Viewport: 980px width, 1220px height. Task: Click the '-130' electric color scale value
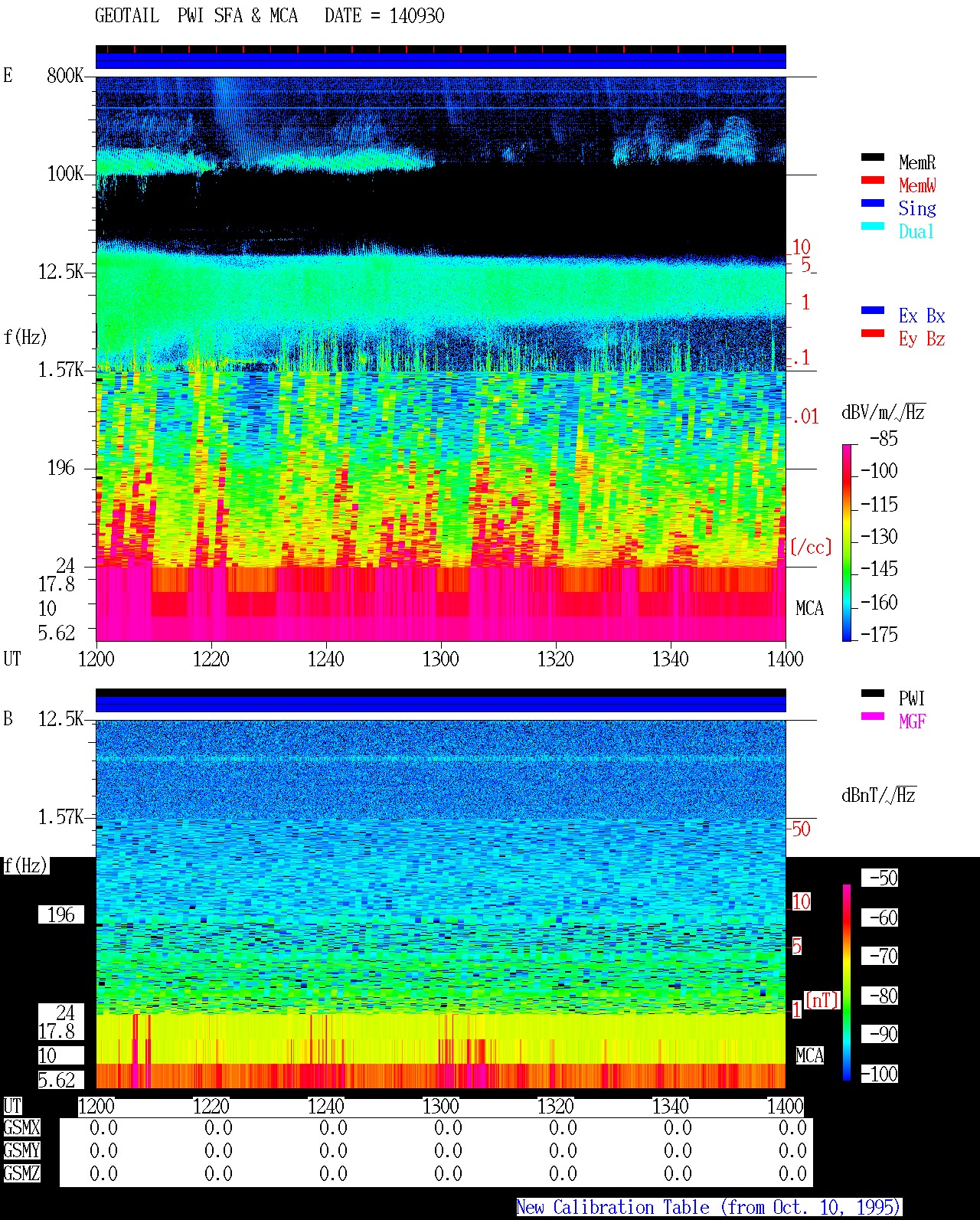[x=879, y=536]
